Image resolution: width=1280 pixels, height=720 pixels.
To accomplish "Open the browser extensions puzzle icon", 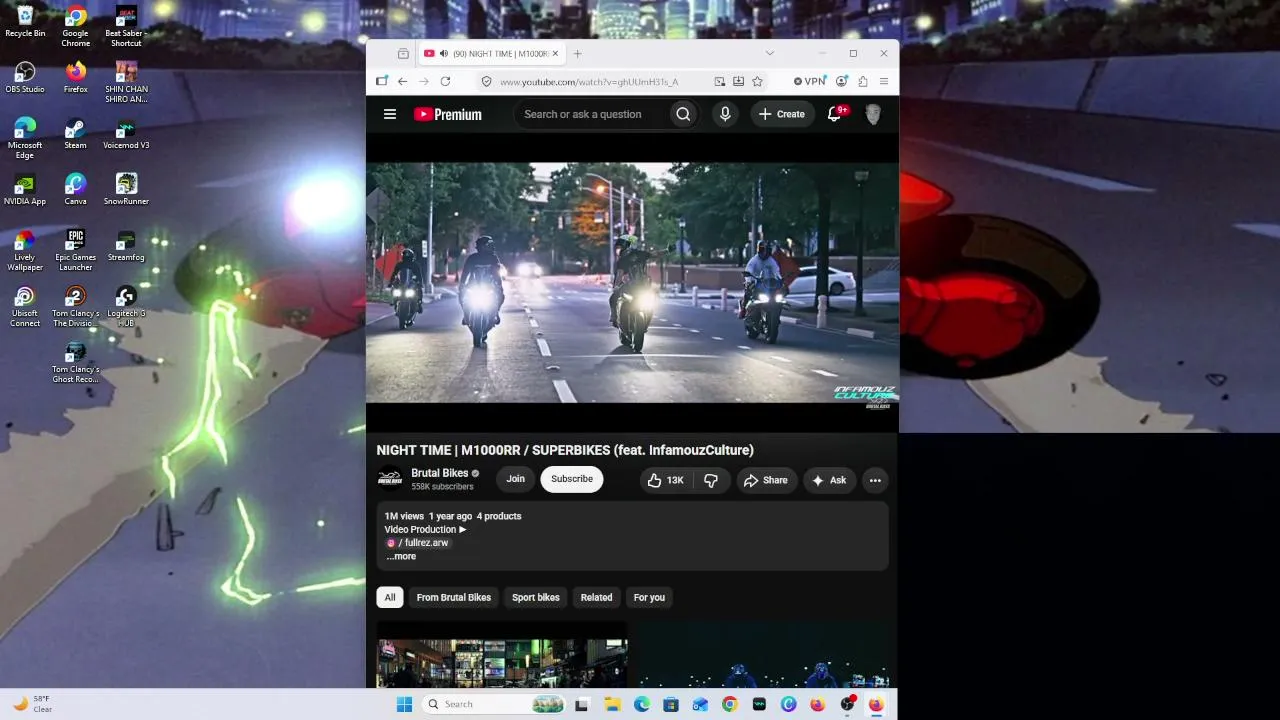I will (862, 81).
